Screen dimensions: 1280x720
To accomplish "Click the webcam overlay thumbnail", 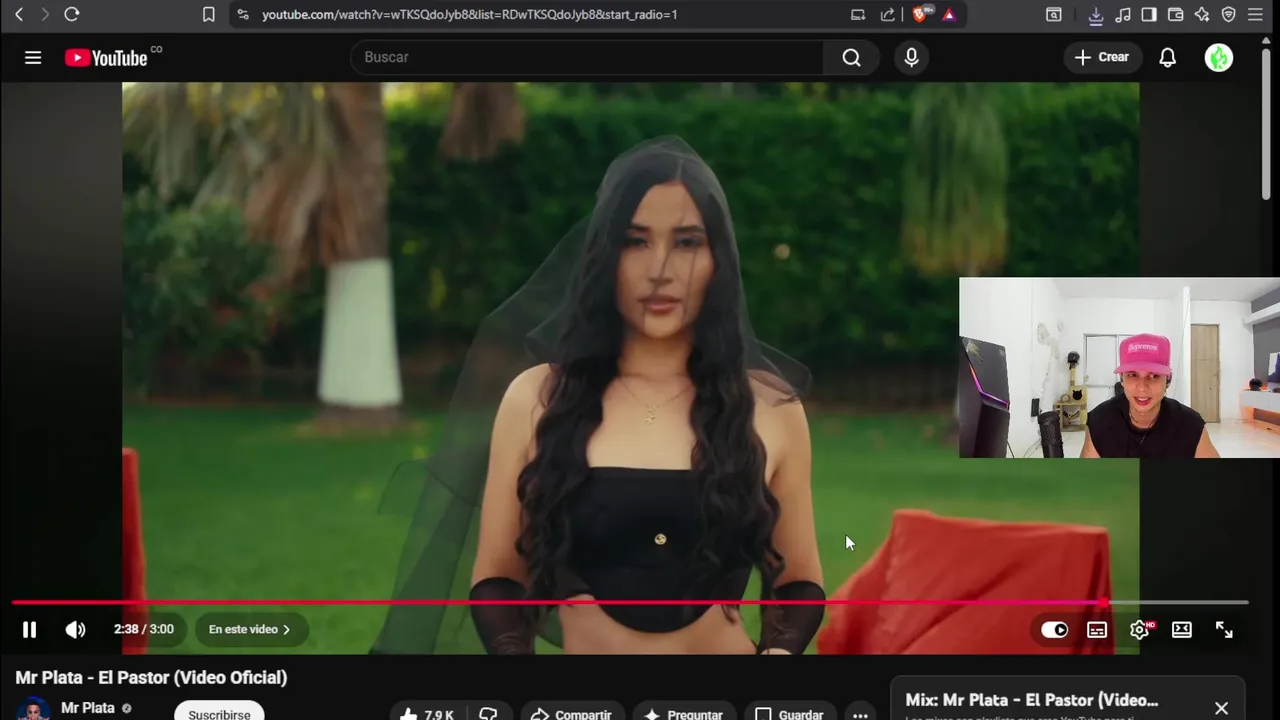I will click(1119, 368).
